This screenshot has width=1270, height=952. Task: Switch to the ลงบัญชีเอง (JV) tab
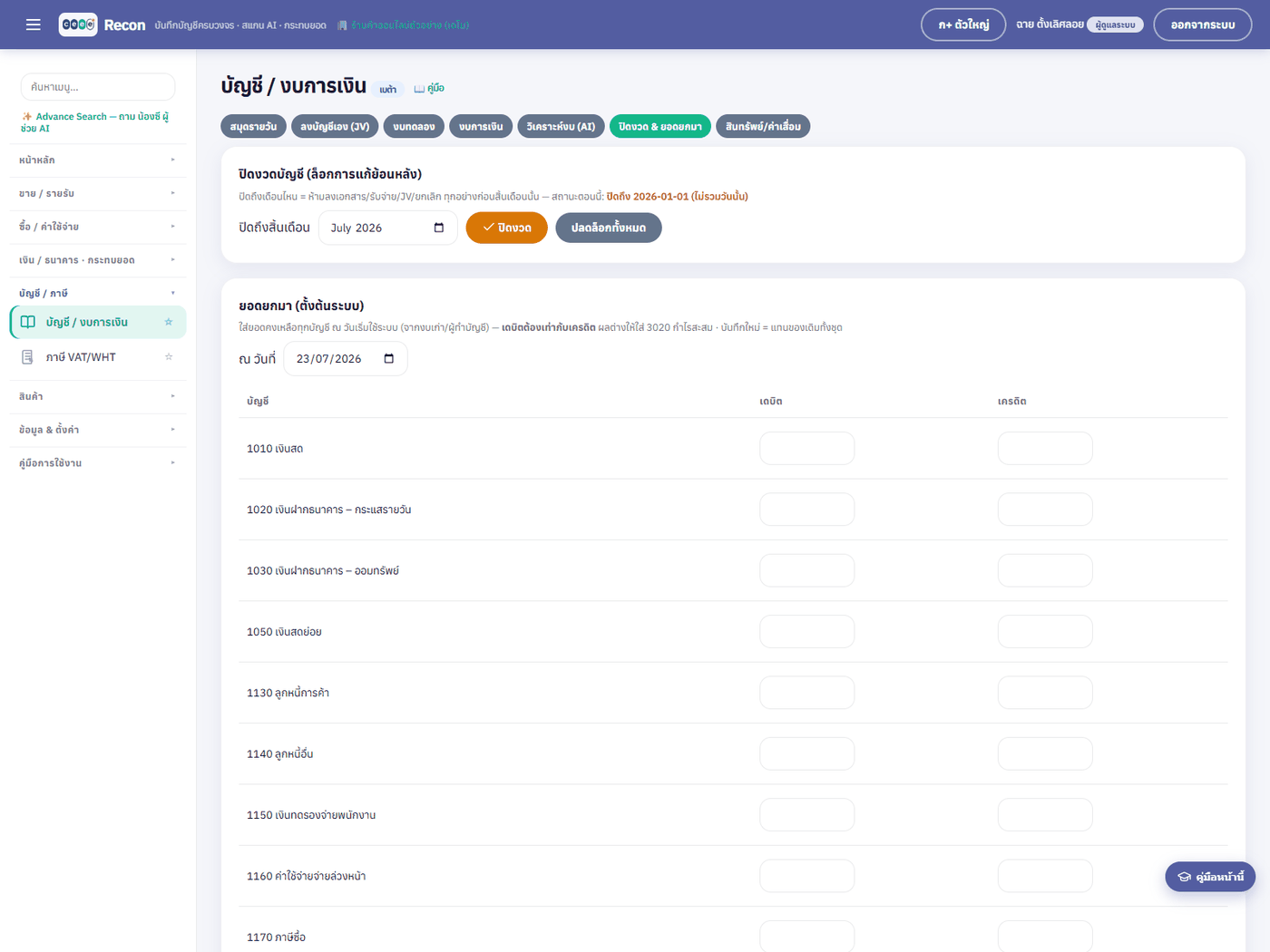click(x=335, y=126)
